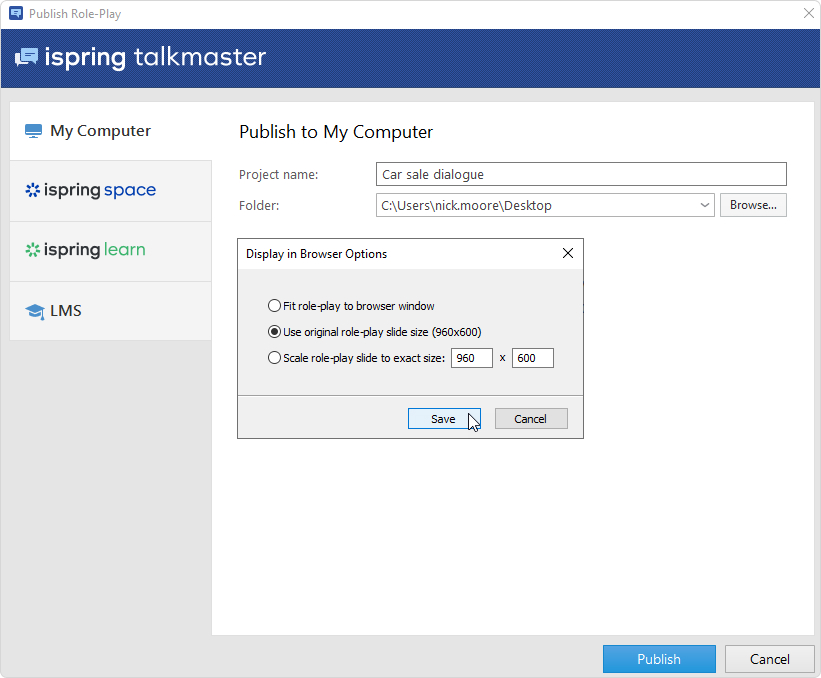This screenshot has width=821, height=678.
Task: Click the iSpring TalkMaster chat bubble logo
Action: (26, 57)
